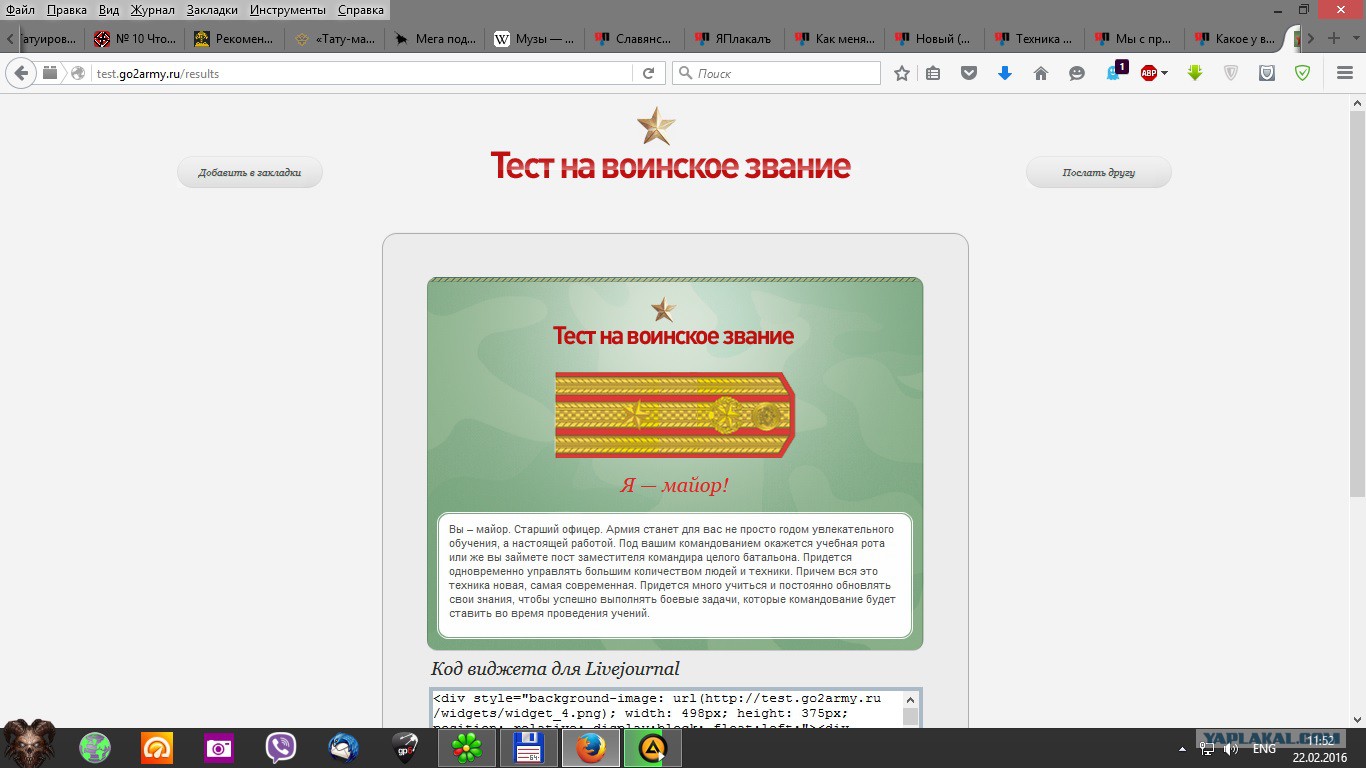
Task: Click the Adblock Plus ABP icon
Action: point(1148,73)
